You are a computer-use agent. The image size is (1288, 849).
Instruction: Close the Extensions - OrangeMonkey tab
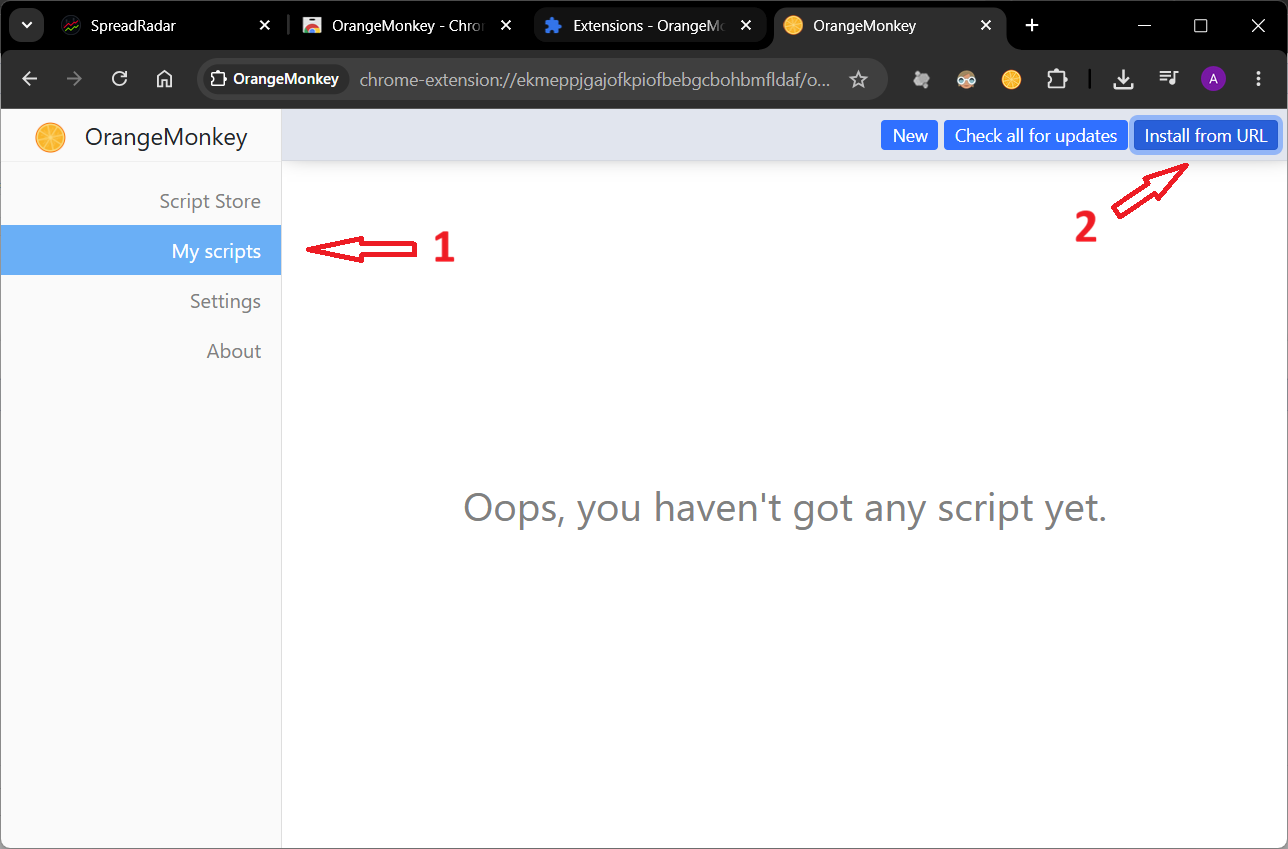pos(747,26)
